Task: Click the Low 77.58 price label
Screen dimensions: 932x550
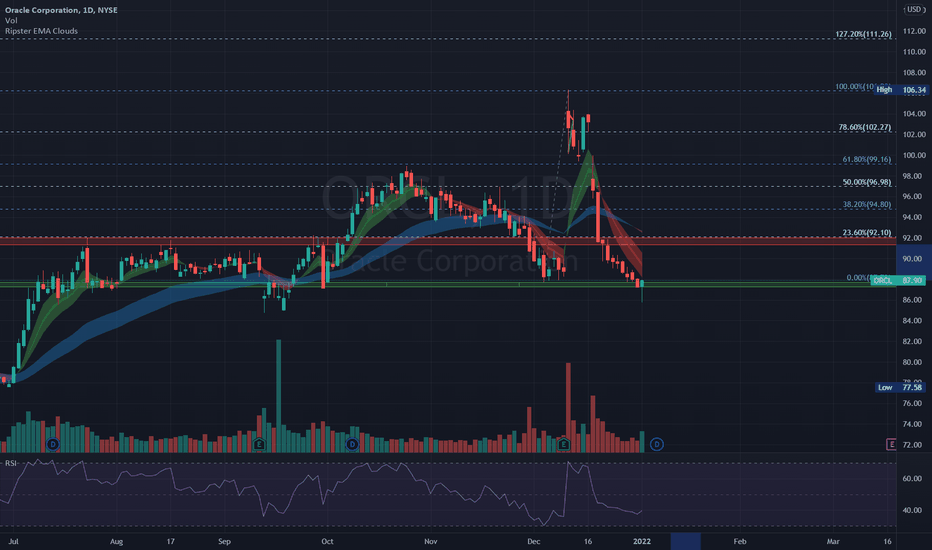Action: tap(901, 387)
